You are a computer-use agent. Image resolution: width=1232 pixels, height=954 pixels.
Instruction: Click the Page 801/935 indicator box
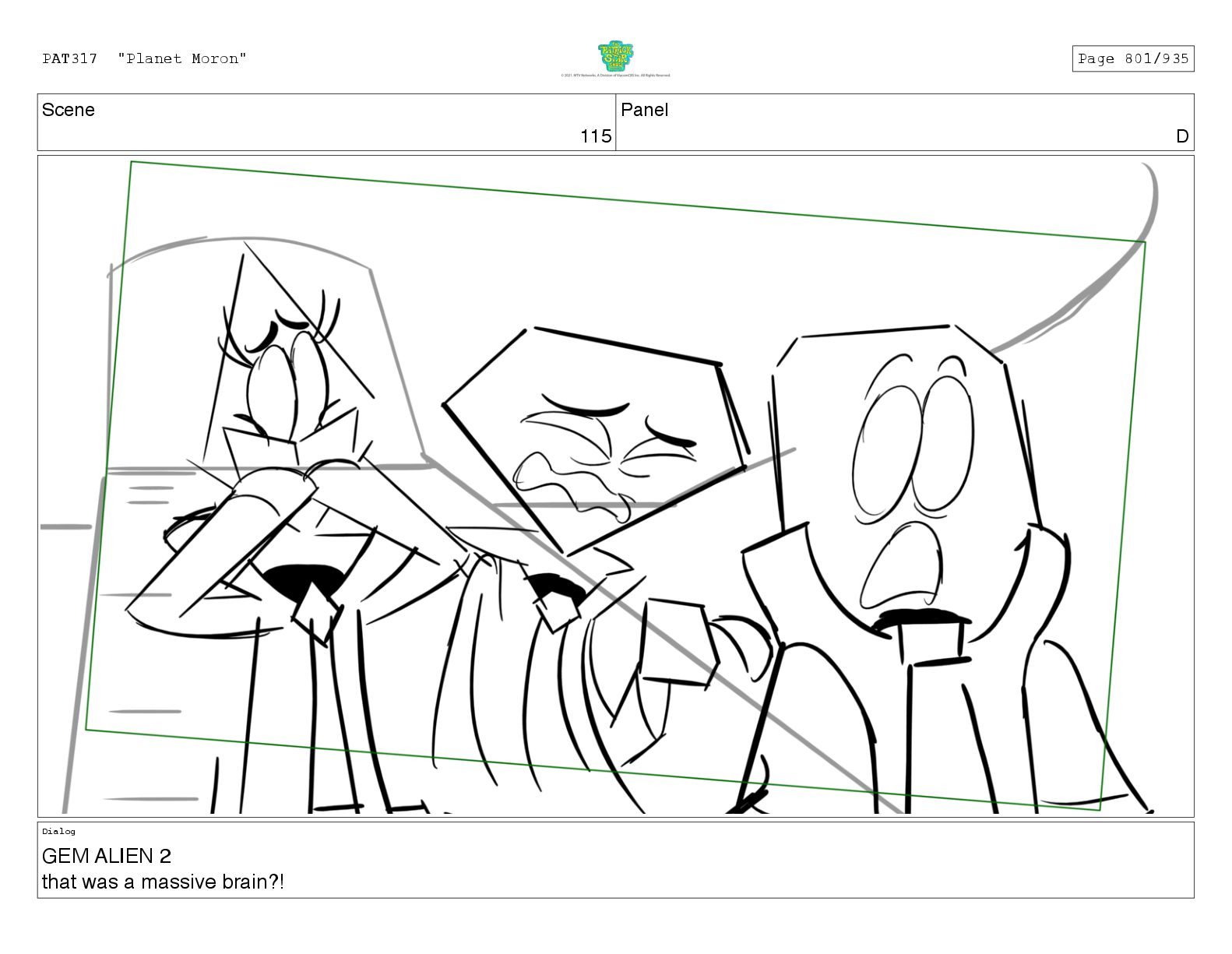pos(1133,58)
